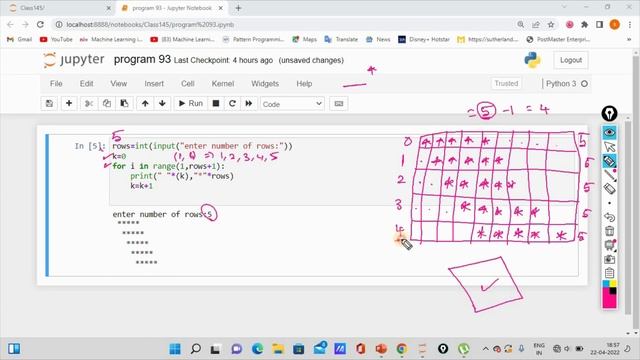Screen dimensions: 640x360
Task: Click the localhost address bar
Action: click(x=286, y=24)
